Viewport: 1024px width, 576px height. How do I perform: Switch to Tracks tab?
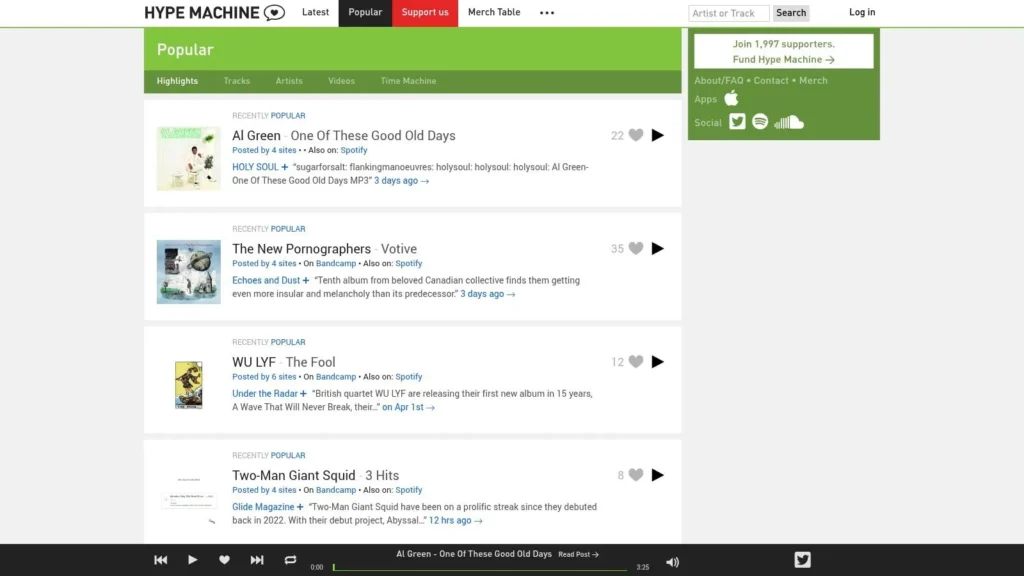tap(236, 81)
